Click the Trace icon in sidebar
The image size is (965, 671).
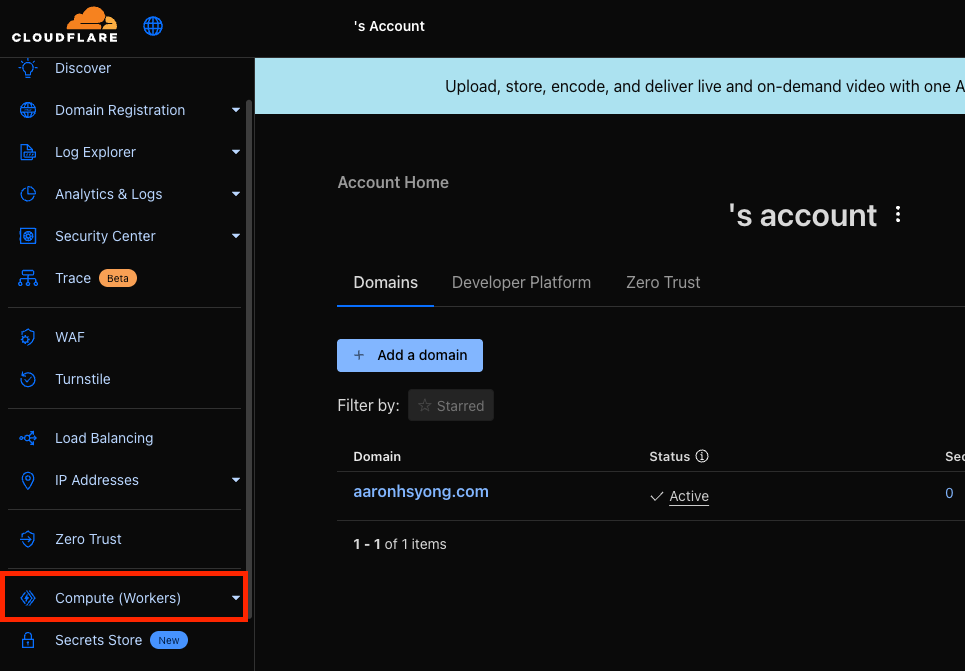(29, 278)
